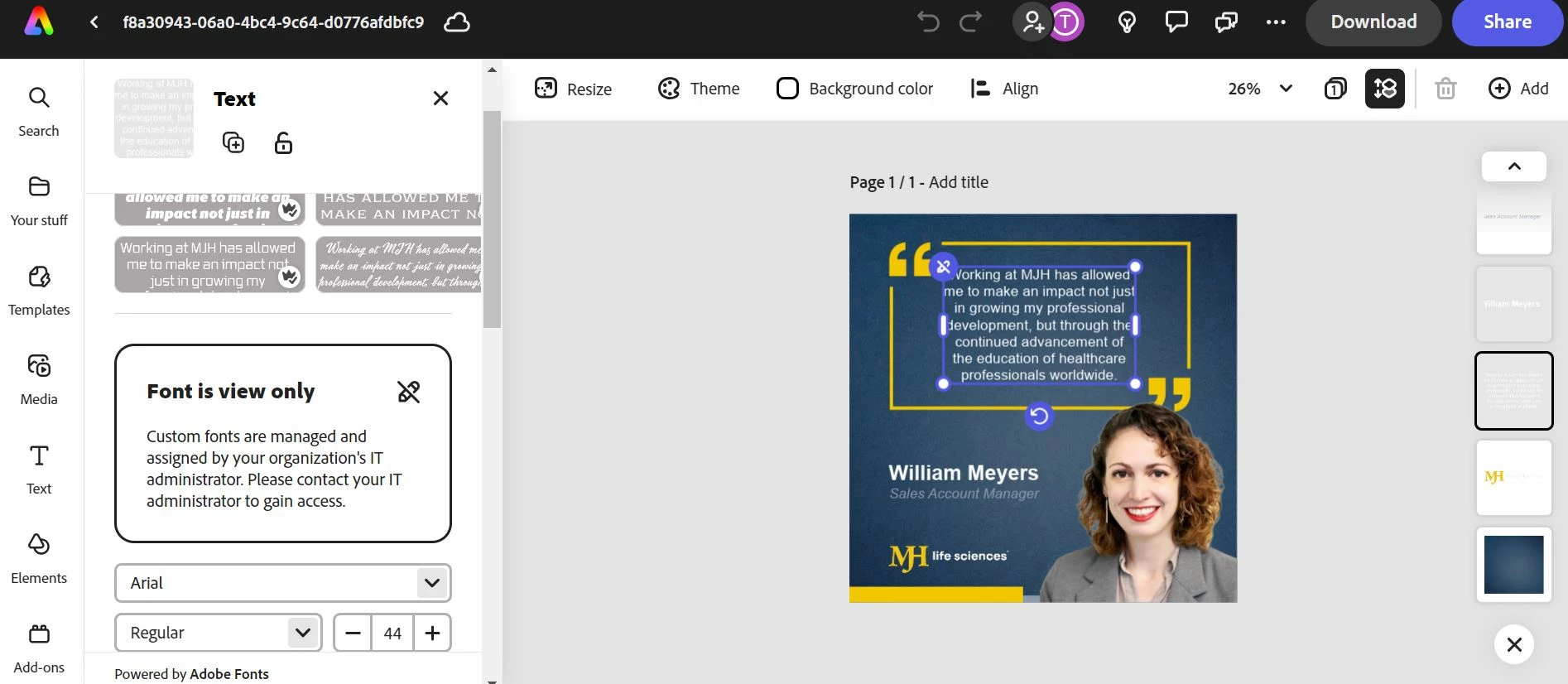Open cloud sync status icon
This screenshot has height=684, width=1568.
[x=457, y=22]
